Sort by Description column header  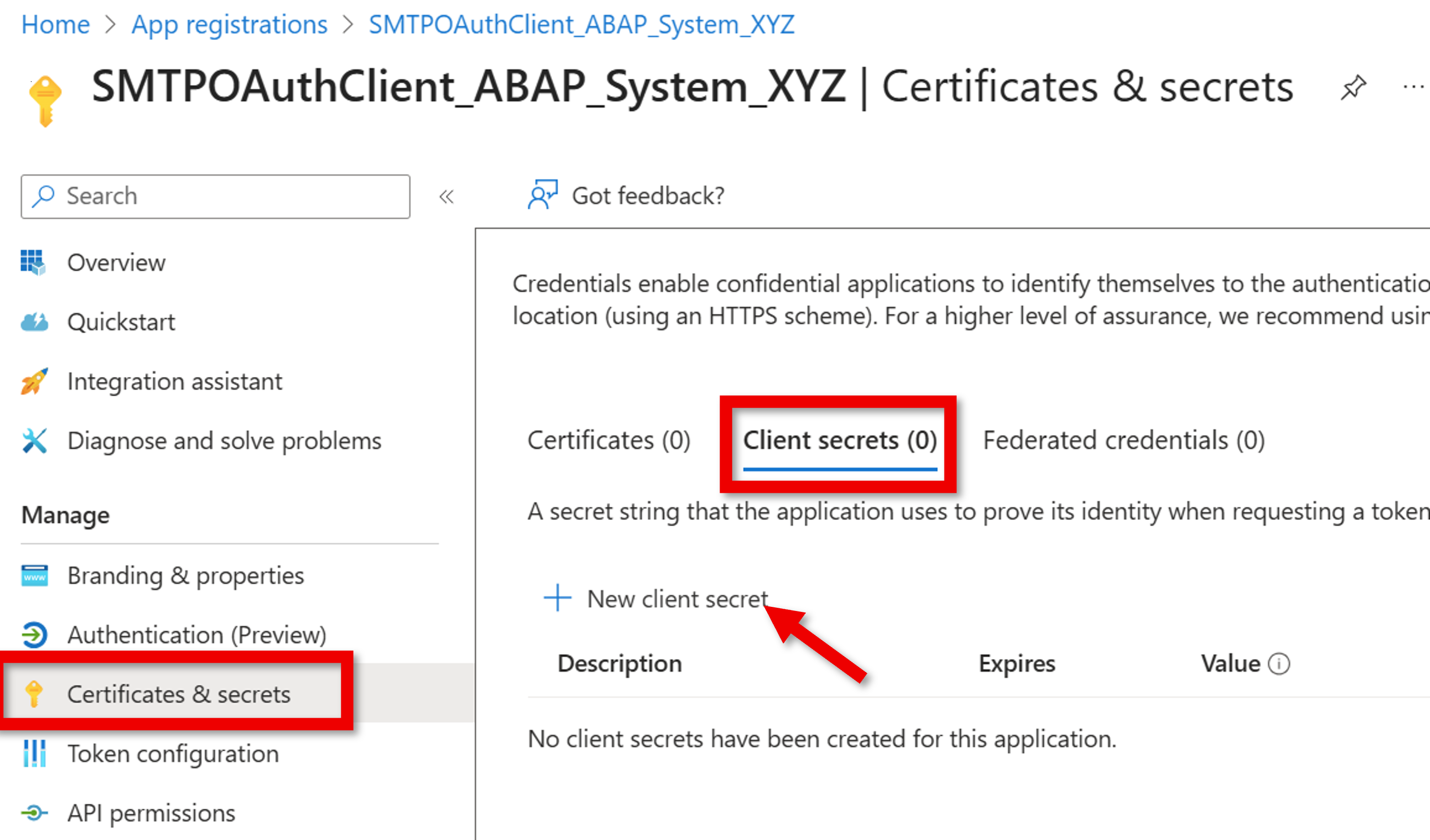[619, 664]
